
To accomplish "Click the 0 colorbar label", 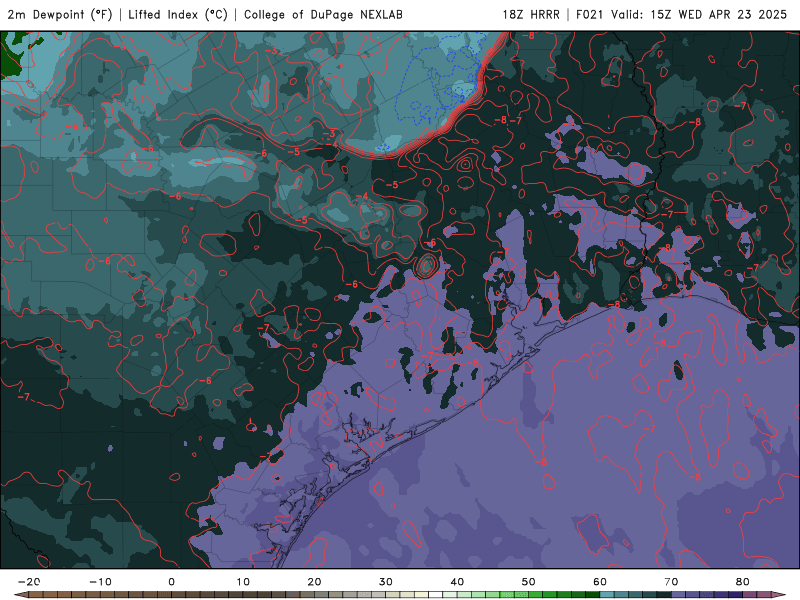I will [171, 582].
